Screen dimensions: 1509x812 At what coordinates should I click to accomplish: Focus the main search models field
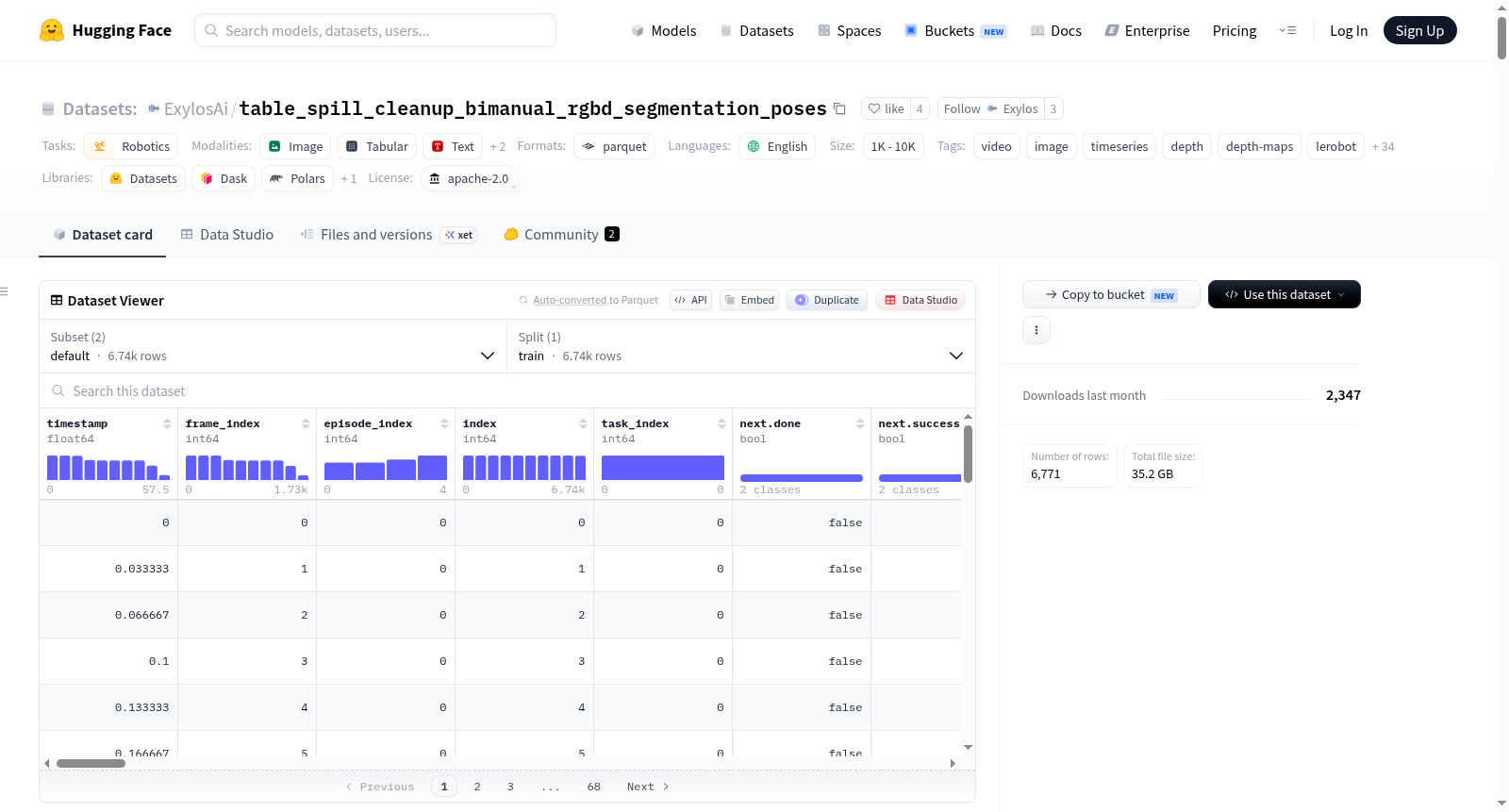point(375,30)
